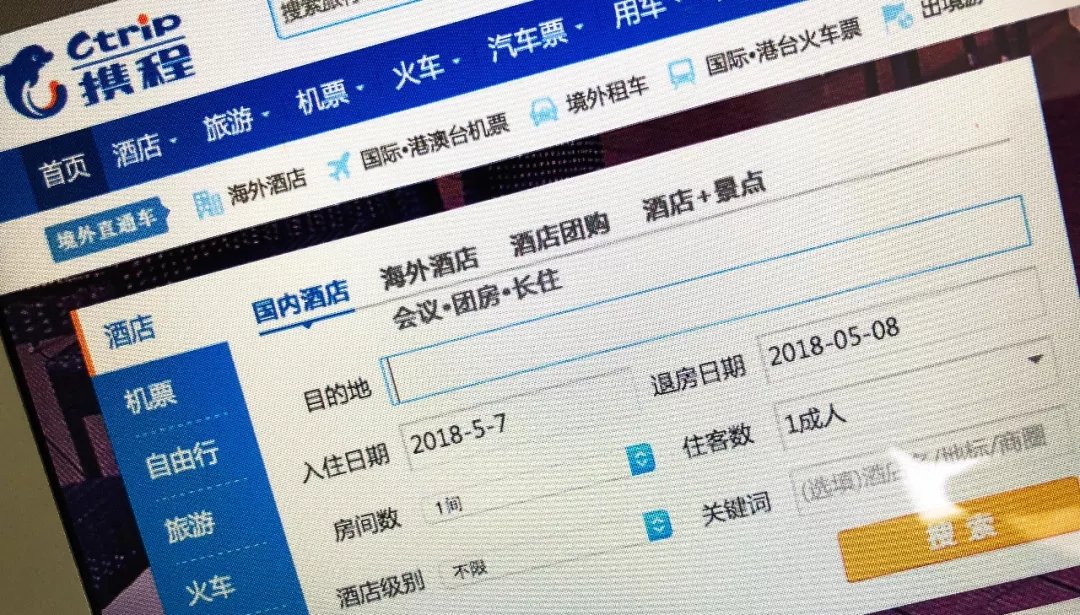Click the dropdown arrow of 住客数
The image size is (1080, 615).
point(1036,359)
